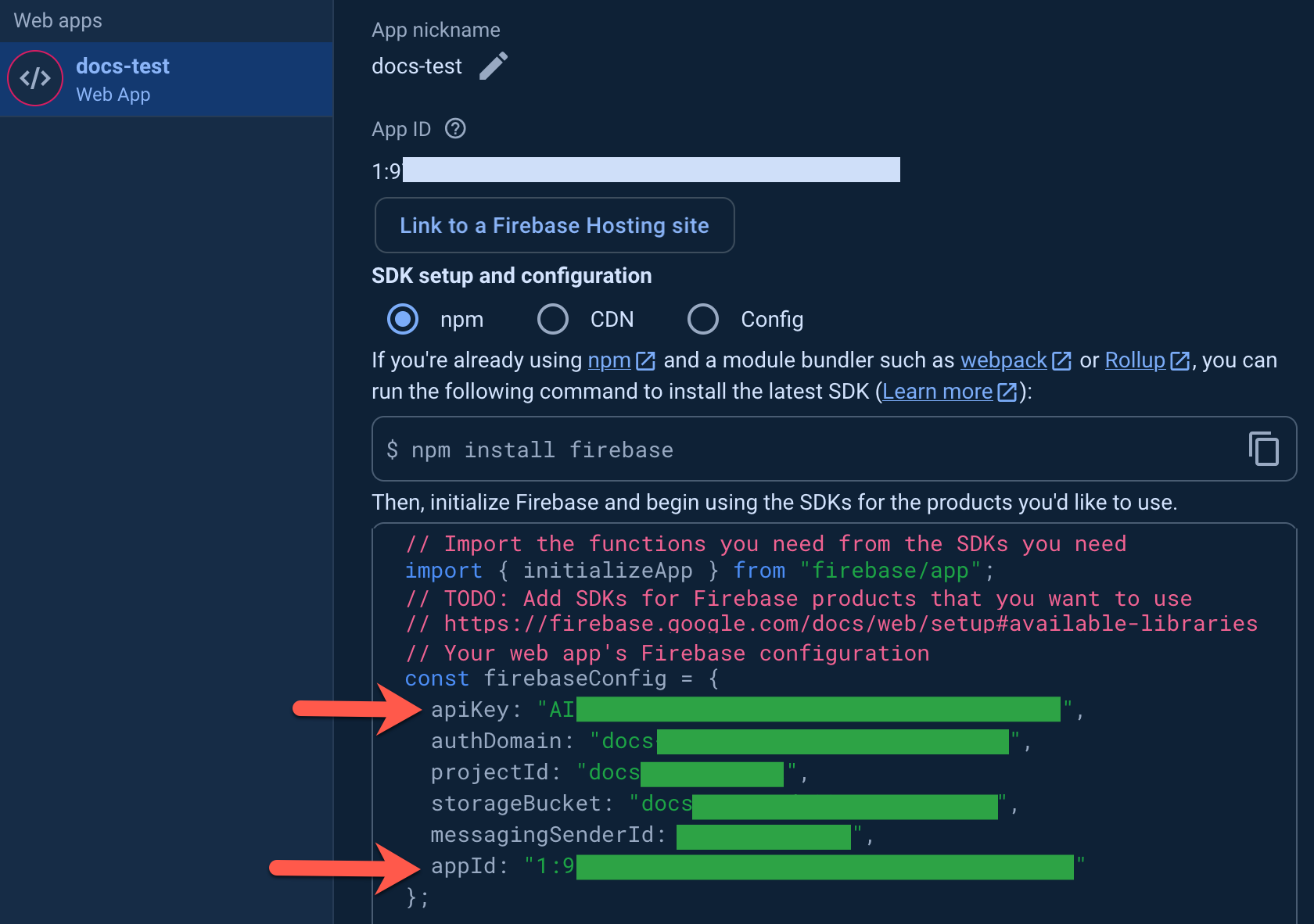Open the Learn more link
Screen dimensions: 1314x924
click(937, 392)
